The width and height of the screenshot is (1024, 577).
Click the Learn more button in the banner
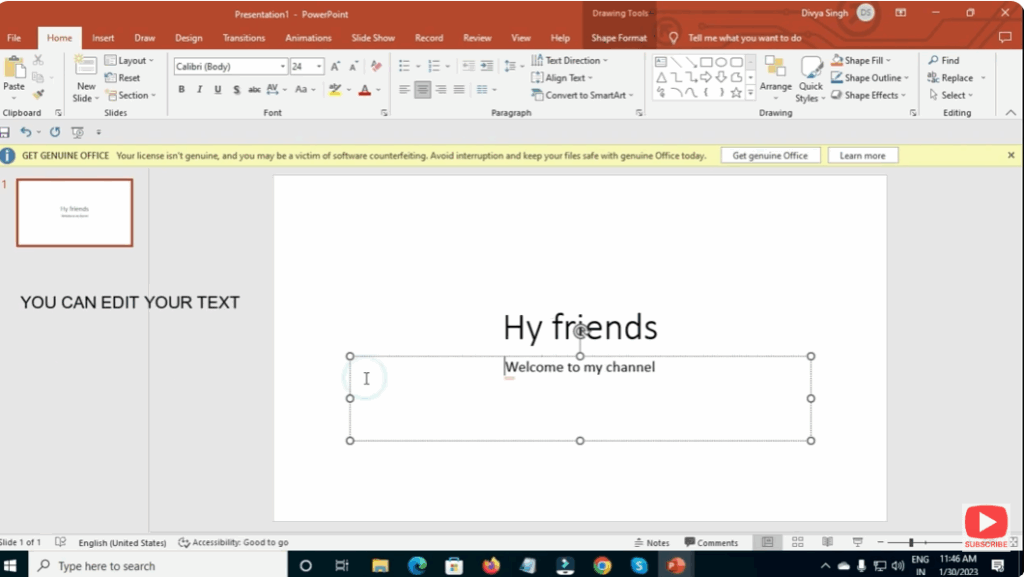(862, 155)
